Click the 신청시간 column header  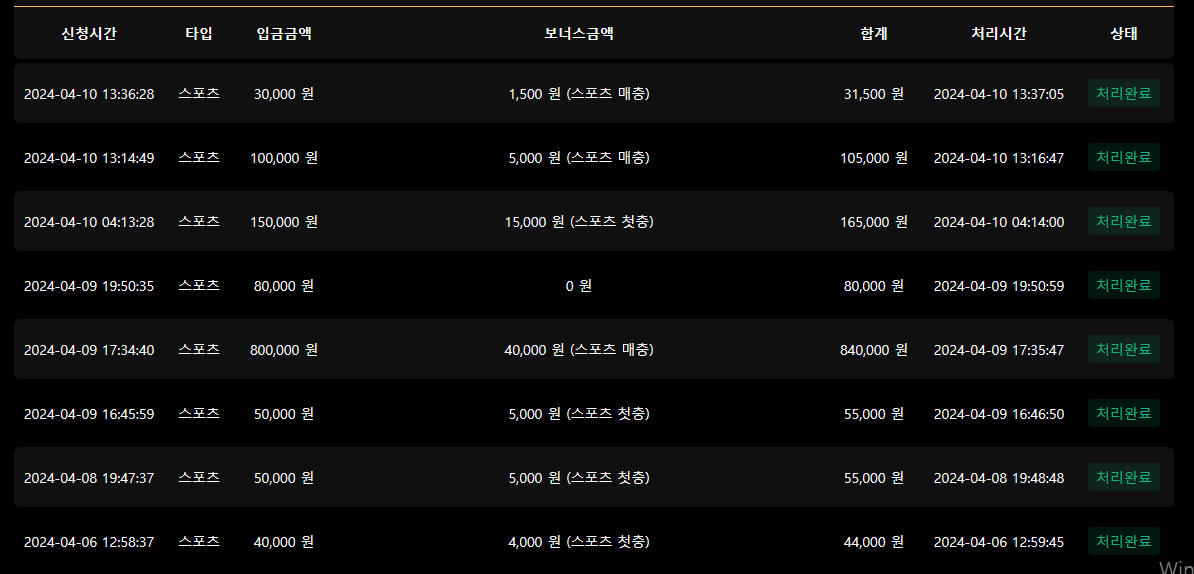[x=89, y=33]
